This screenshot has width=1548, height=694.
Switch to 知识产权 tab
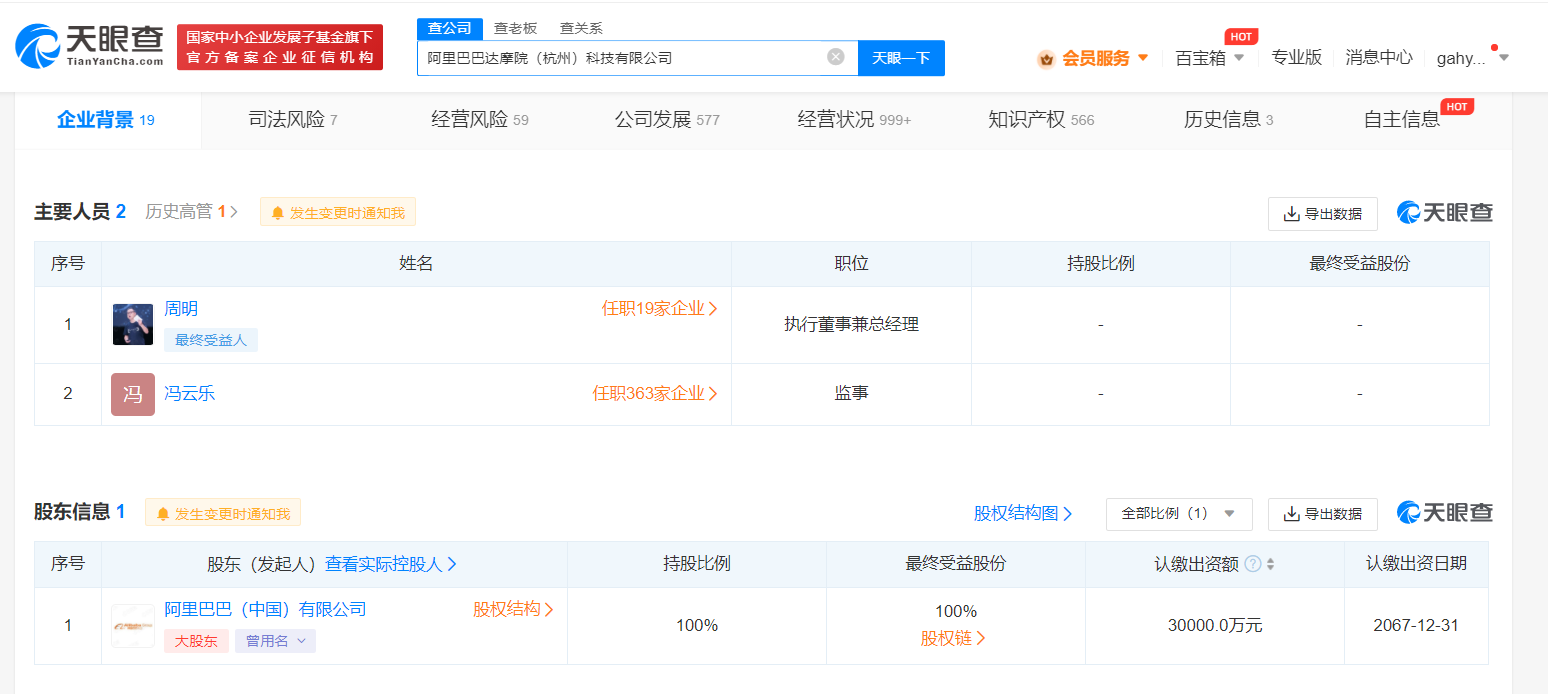(1041, 120)
